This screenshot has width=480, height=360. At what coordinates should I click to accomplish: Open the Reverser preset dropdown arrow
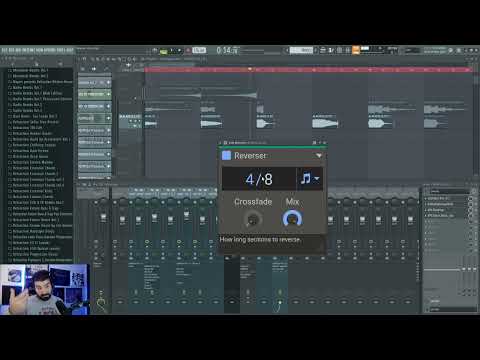[319, 156]
